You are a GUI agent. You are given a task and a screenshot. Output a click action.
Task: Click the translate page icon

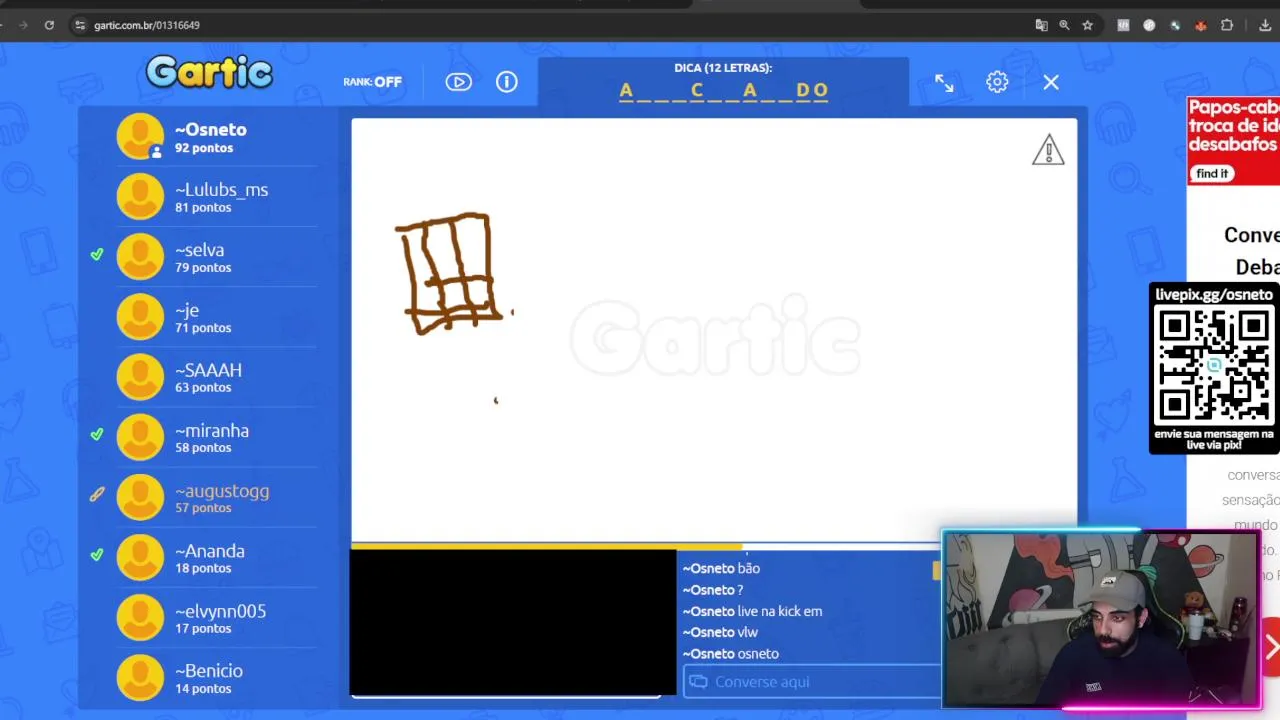point(1041,25)
